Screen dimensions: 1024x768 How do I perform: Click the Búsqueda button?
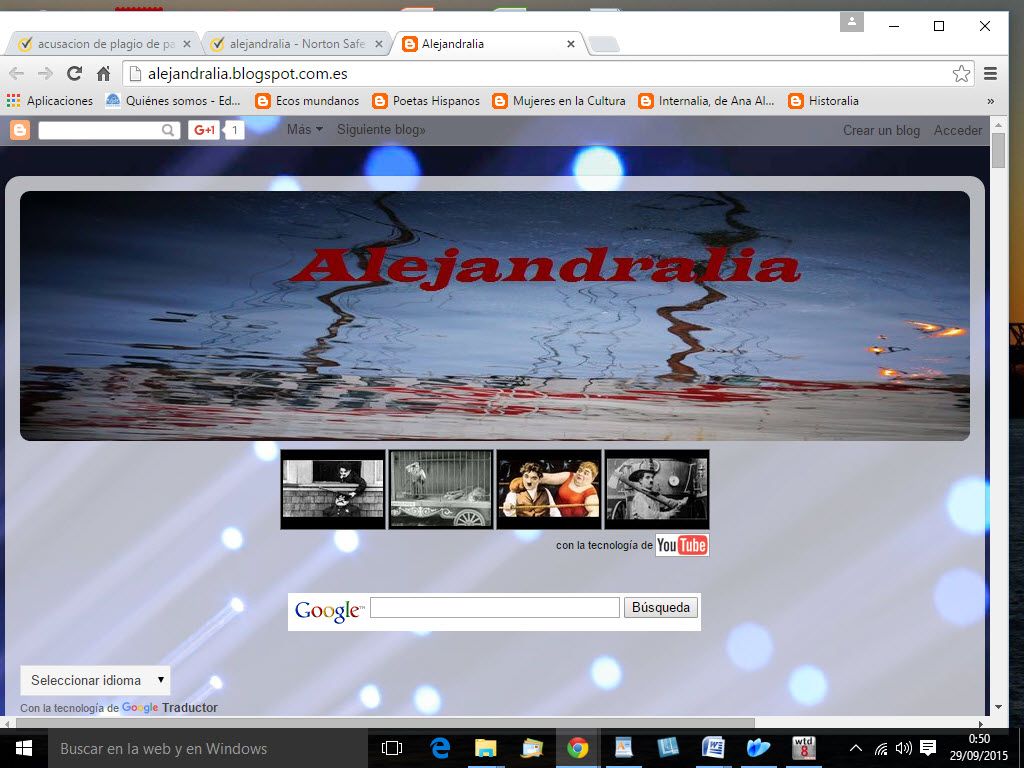pyautogui.click(x=661, y=607)
